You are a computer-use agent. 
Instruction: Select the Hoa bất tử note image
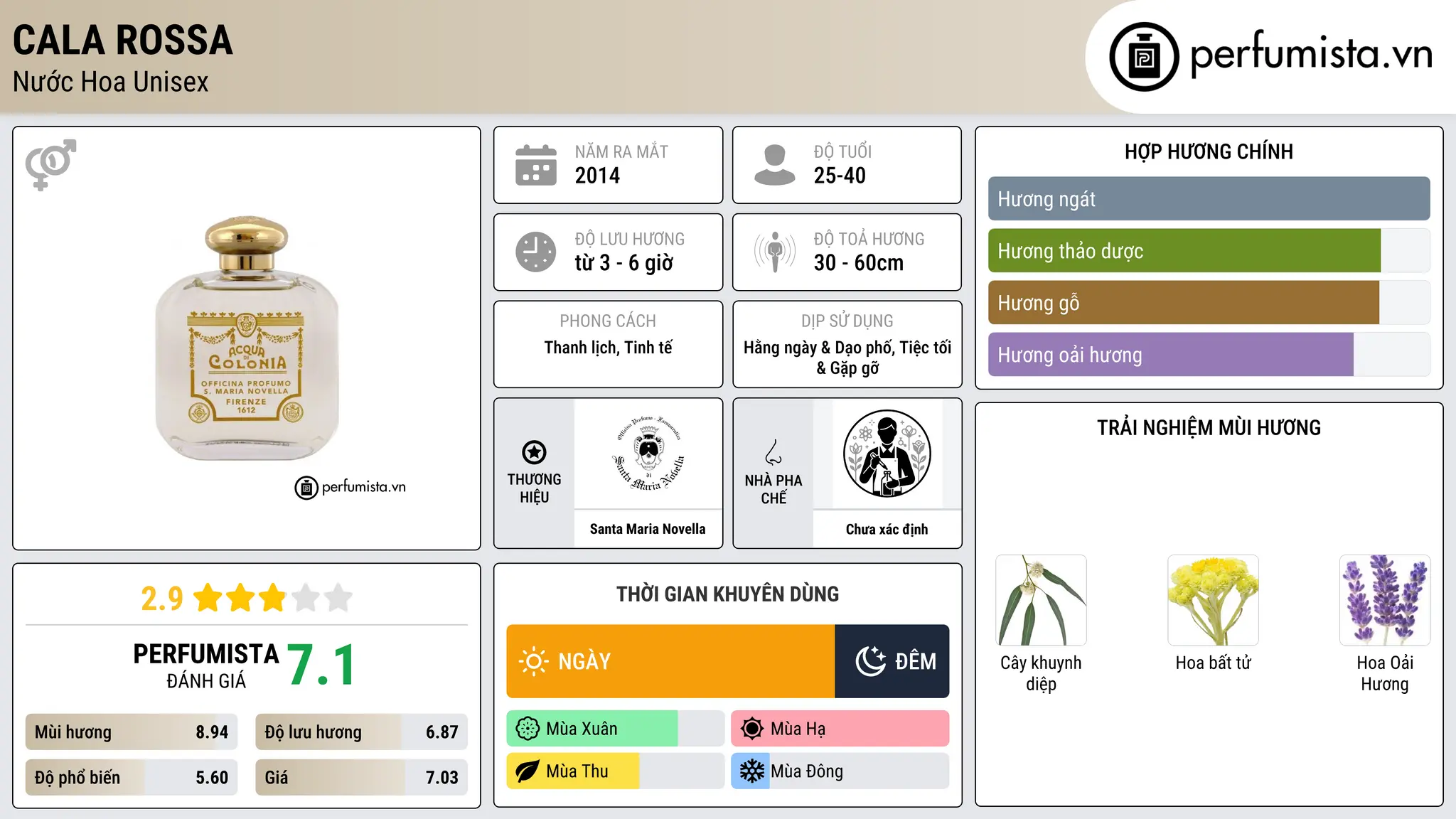(x=1213, y=600)
